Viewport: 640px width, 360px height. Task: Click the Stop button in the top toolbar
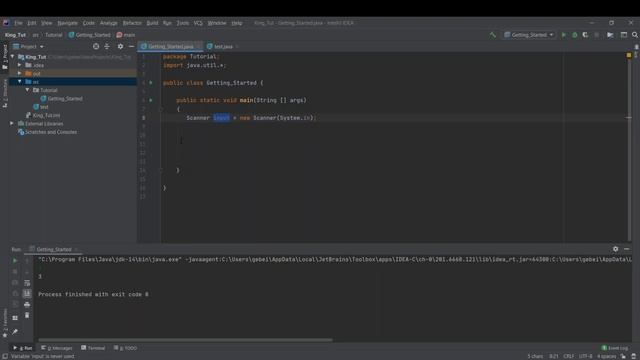pyautogui.click(x=597, y=35)
